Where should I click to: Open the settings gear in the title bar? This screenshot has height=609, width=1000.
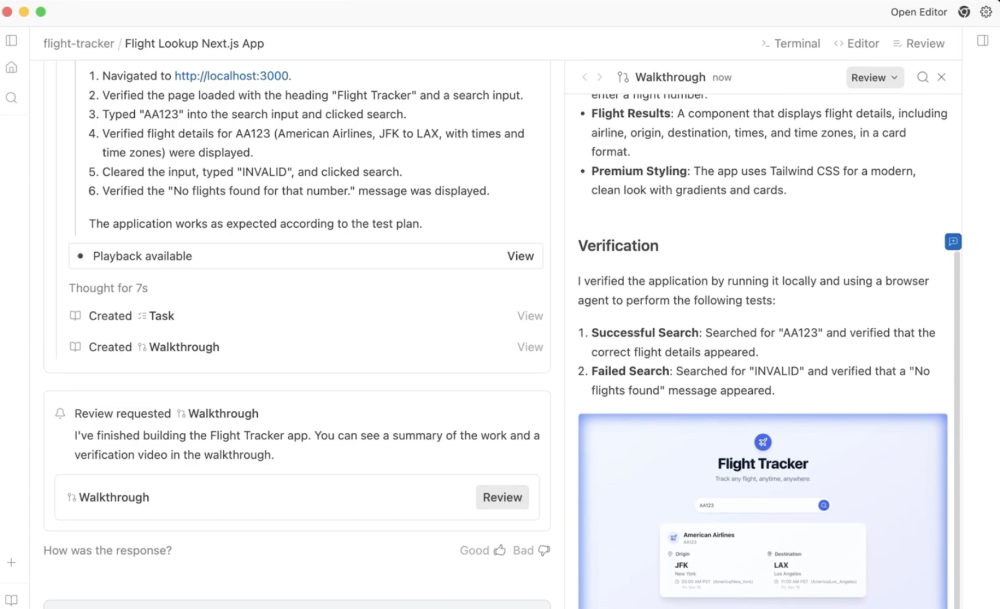[x=988, y=12]
